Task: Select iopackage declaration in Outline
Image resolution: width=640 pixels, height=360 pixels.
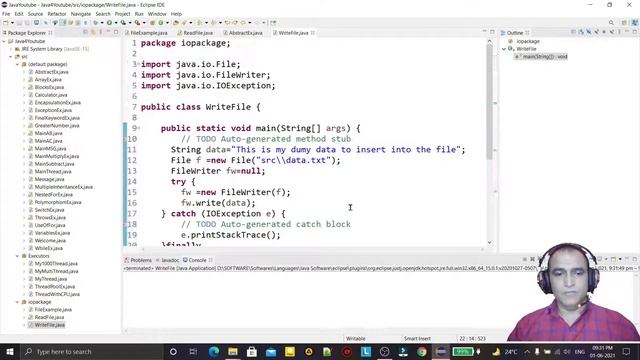Action: pos(528,41)
